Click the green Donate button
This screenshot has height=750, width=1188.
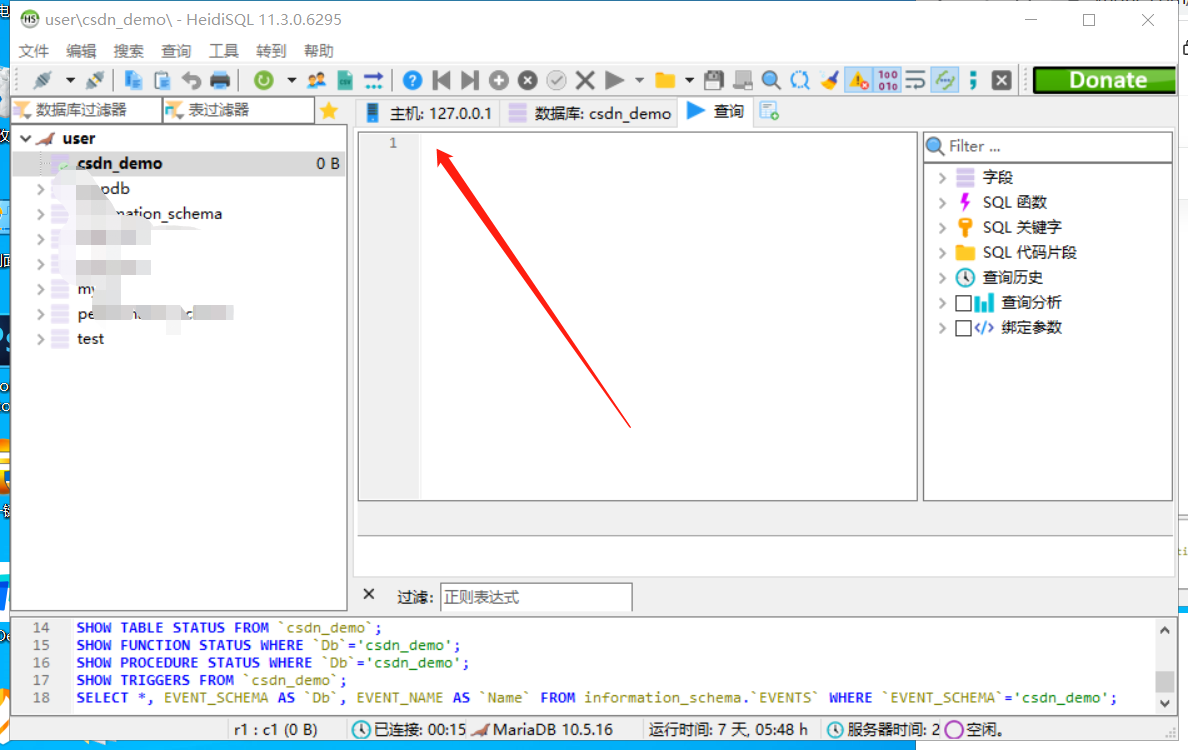(x=1105, y=80)
